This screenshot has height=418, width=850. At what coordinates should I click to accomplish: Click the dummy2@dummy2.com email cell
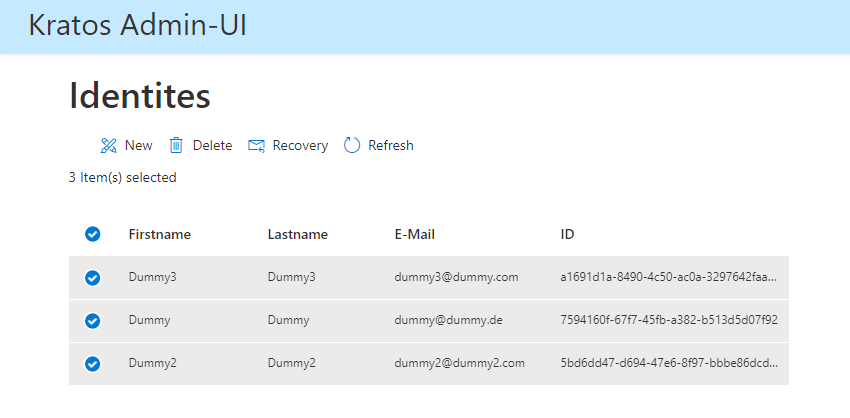(460, 363)
